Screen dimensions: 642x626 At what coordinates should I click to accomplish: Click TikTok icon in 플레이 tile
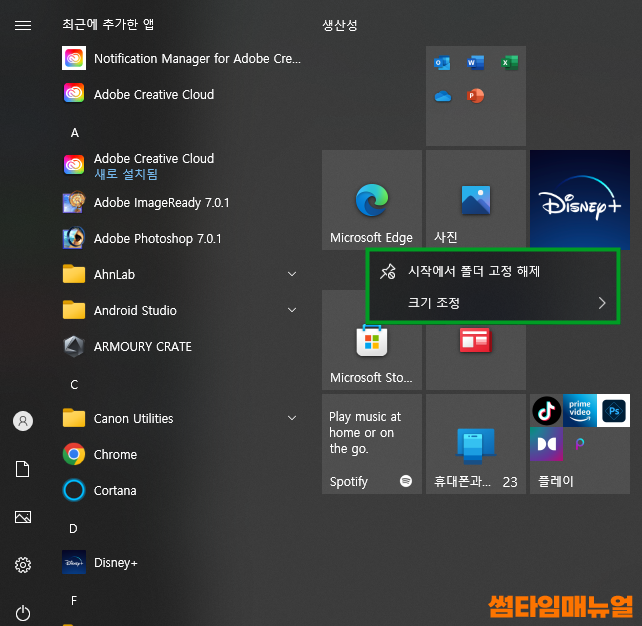(546, 411)
